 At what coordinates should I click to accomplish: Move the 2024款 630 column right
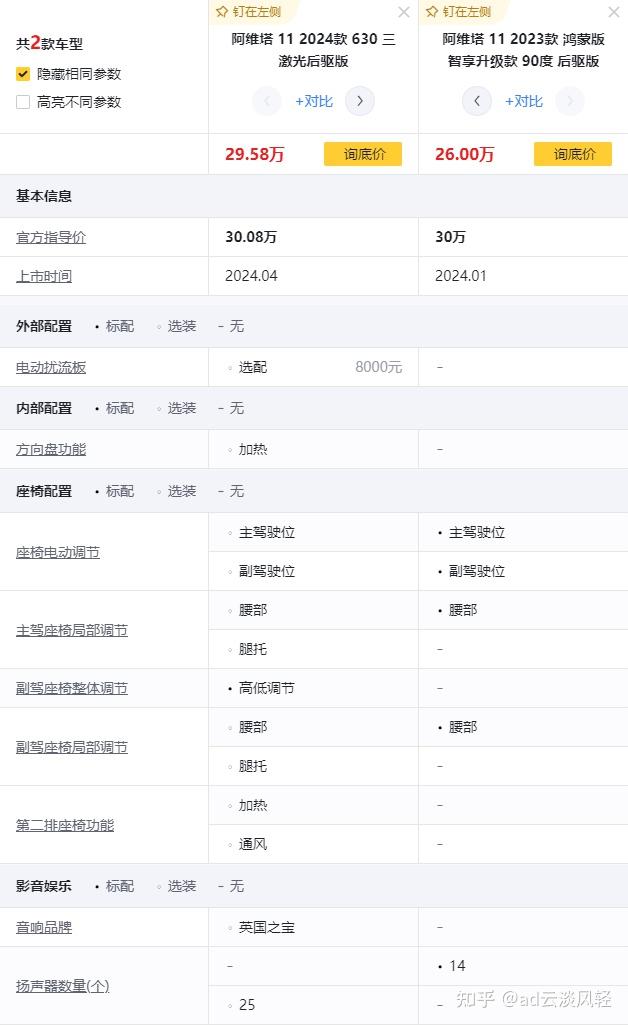click(360, 101)
